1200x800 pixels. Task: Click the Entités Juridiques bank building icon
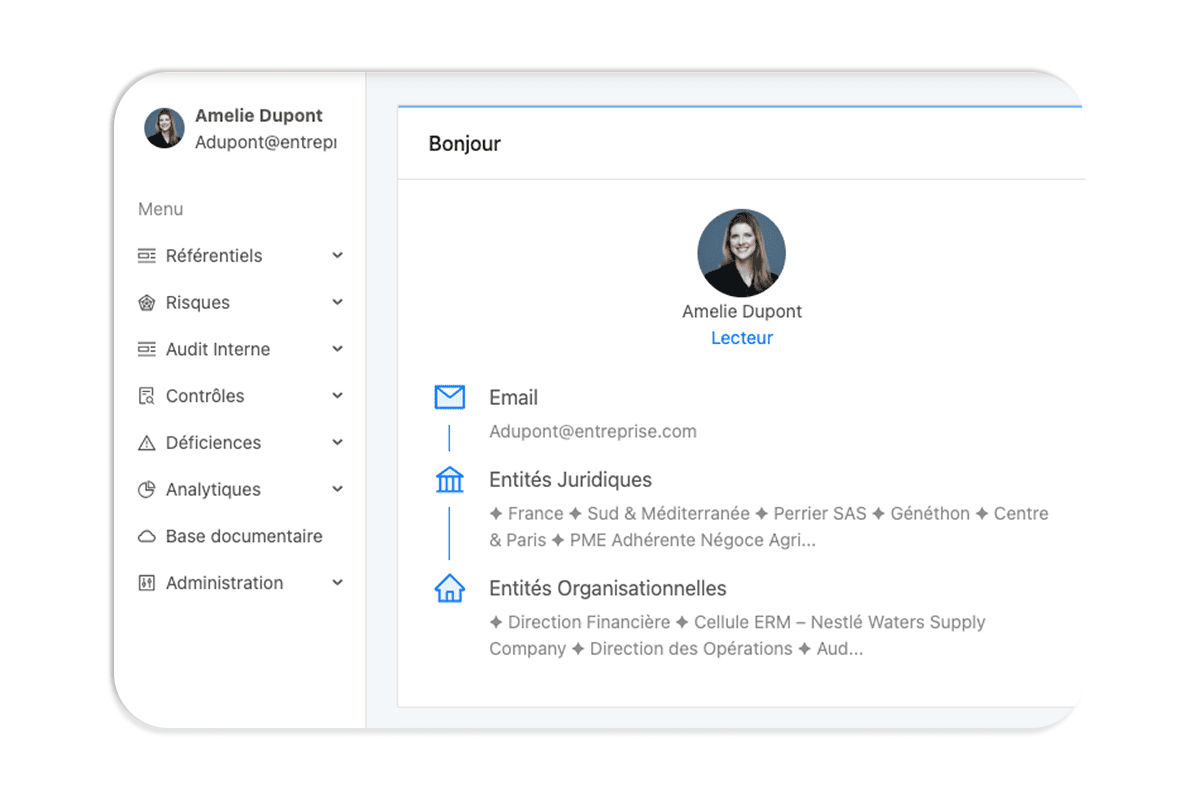click(x=450, y=480)
